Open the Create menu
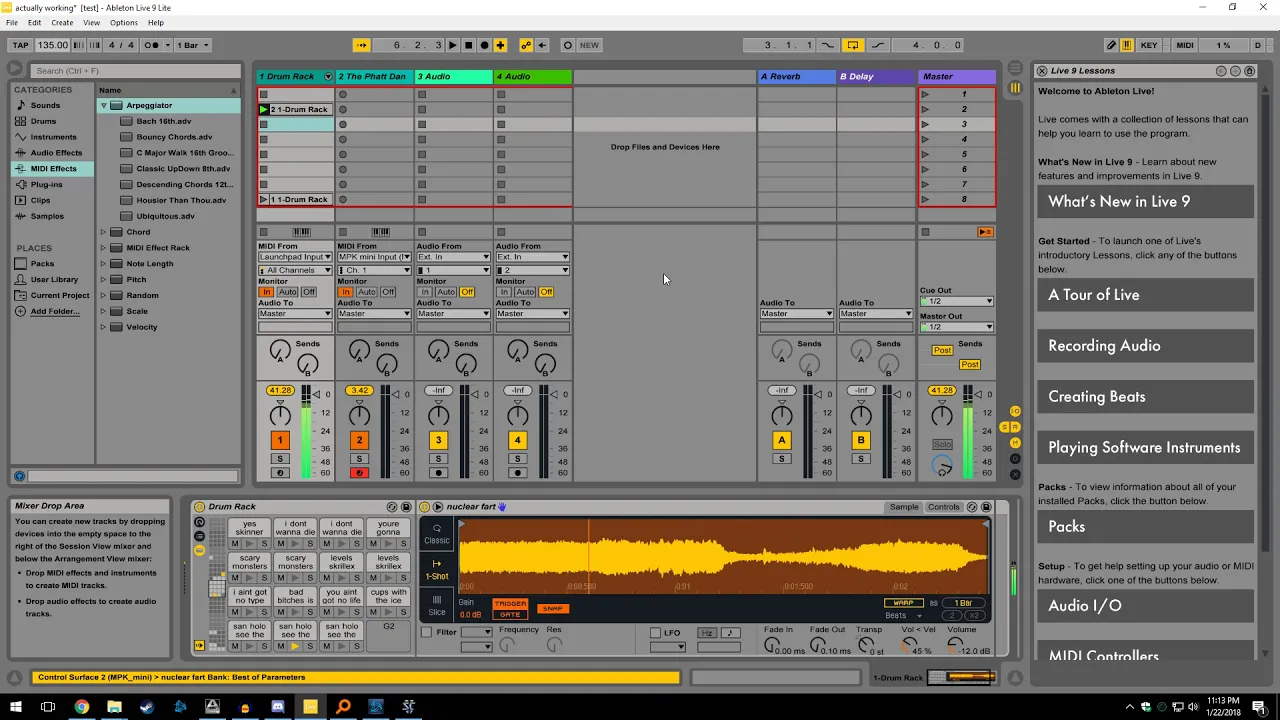The image size is (1280, 720). pyautogui.click(x=62, y=22)
